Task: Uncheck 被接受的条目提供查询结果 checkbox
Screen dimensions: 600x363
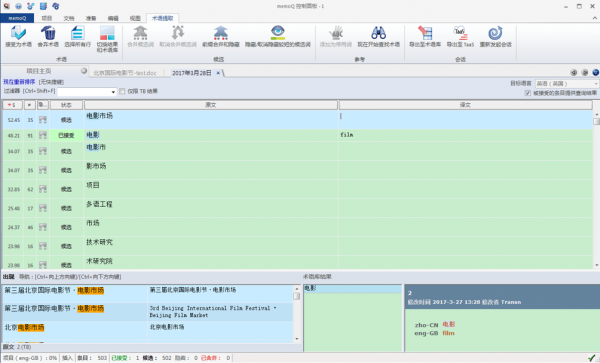Action: (528, 93)
